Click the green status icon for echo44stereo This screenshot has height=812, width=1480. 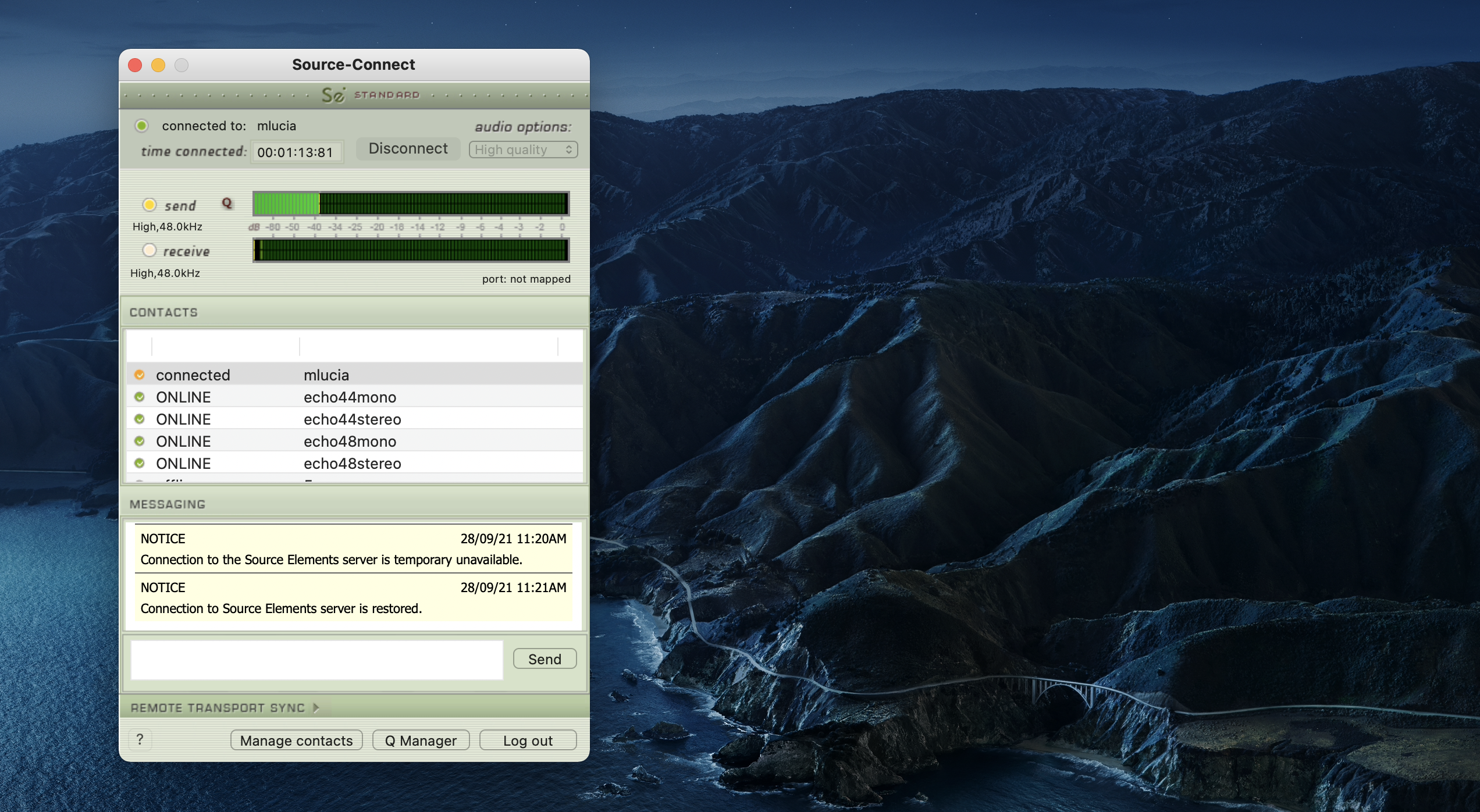tap(140, 419)
